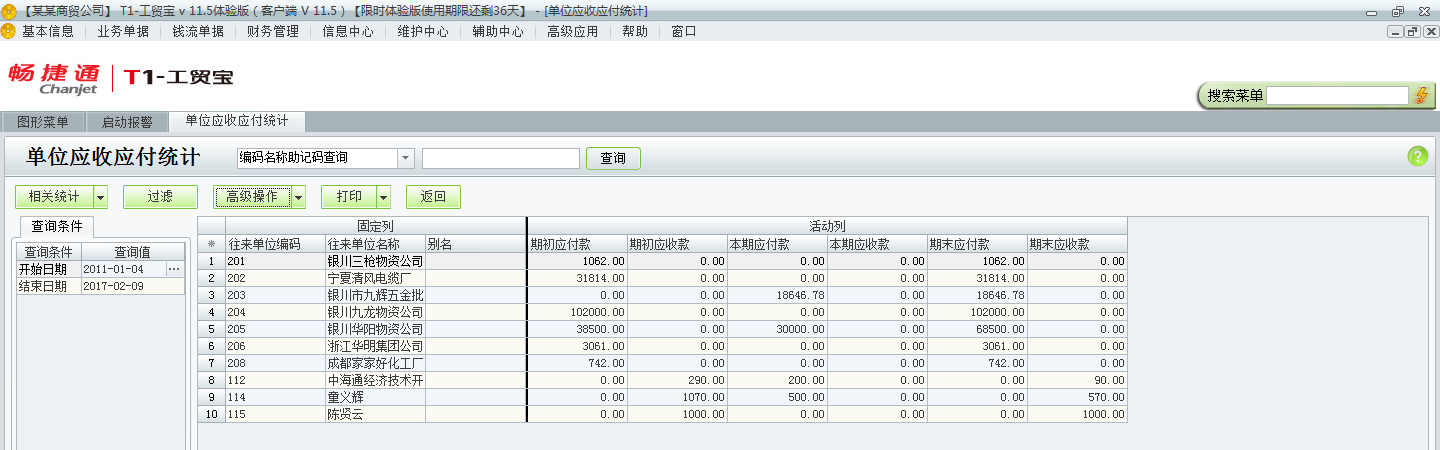
Task: Click the 查询 button
Action: [x=612, y=158]
